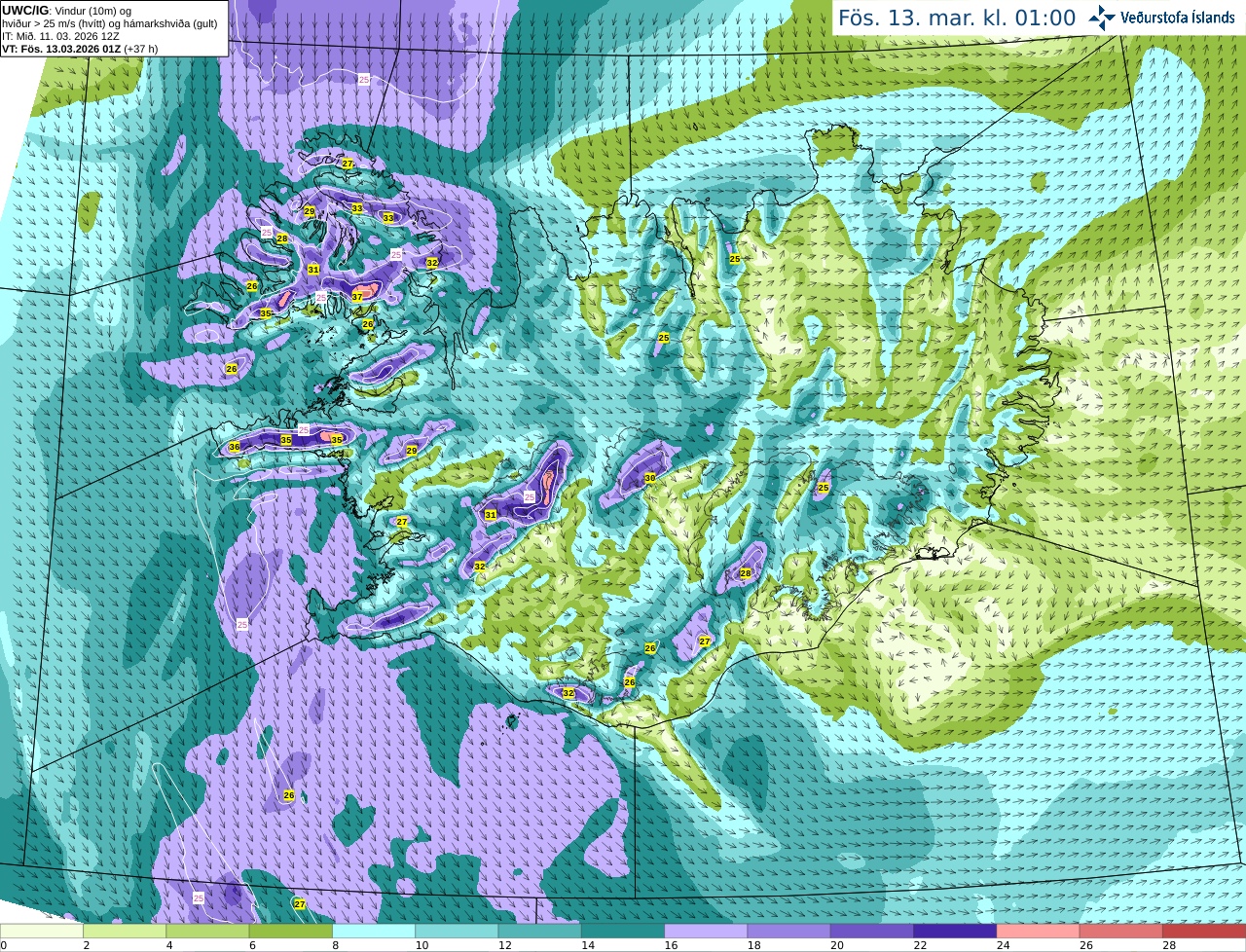
Task: Click the yellow gust label 36 on the map
Action: [x=234, y=447]
